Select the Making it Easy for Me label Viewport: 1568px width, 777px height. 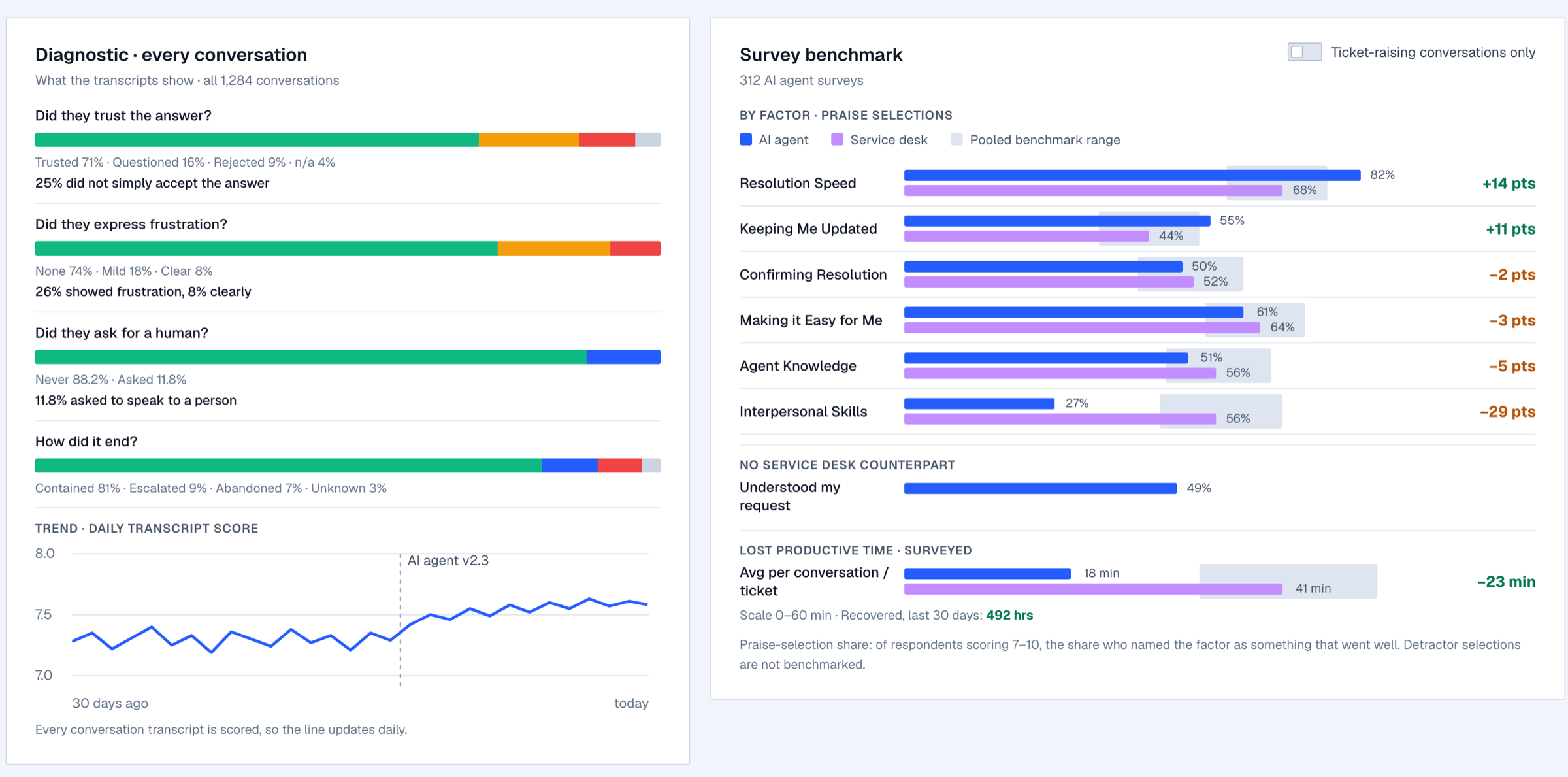click(811, 320)
